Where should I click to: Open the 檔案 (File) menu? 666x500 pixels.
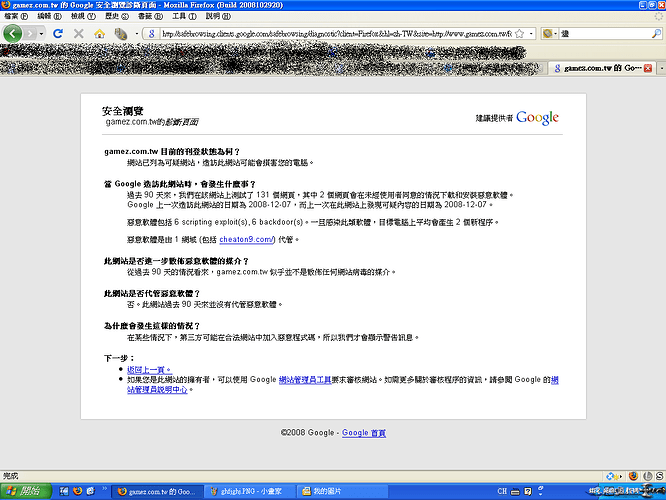pyautogui.click(x=16, y=16)
